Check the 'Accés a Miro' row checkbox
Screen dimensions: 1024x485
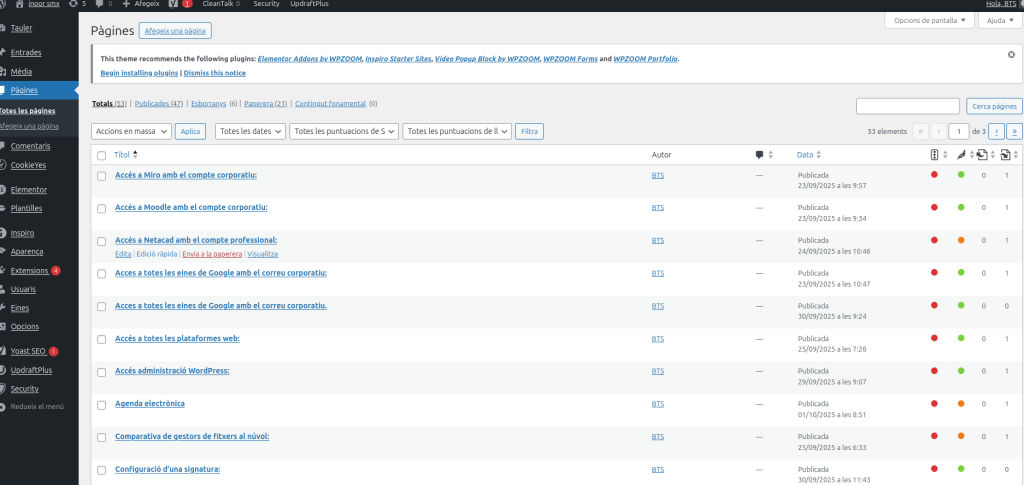(101, 176)
